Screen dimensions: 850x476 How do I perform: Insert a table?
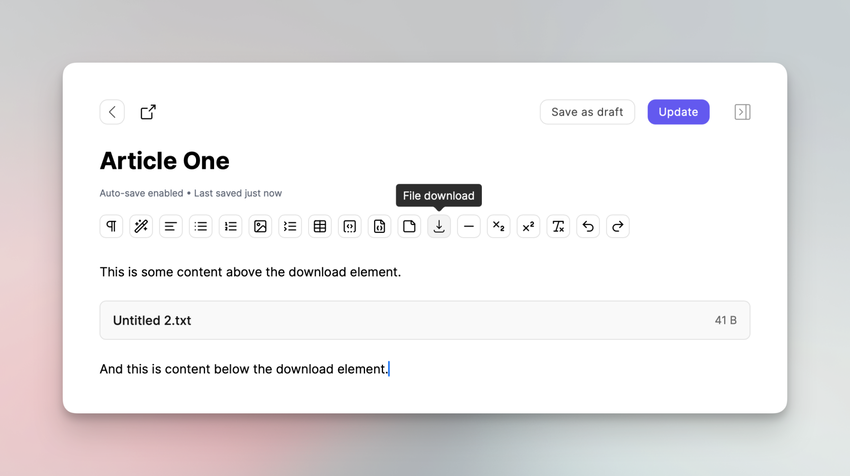click(320, 227)
